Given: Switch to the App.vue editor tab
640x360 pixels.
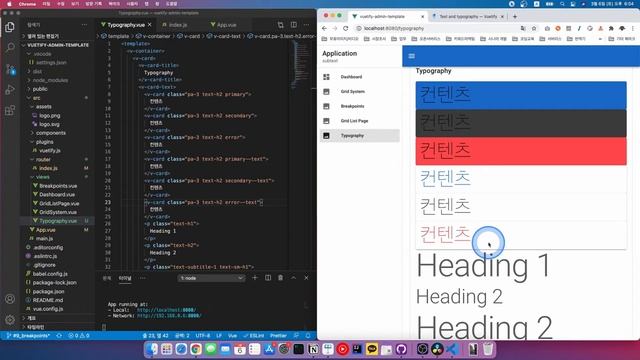Looking at the screenshot, I should (226, 25).
